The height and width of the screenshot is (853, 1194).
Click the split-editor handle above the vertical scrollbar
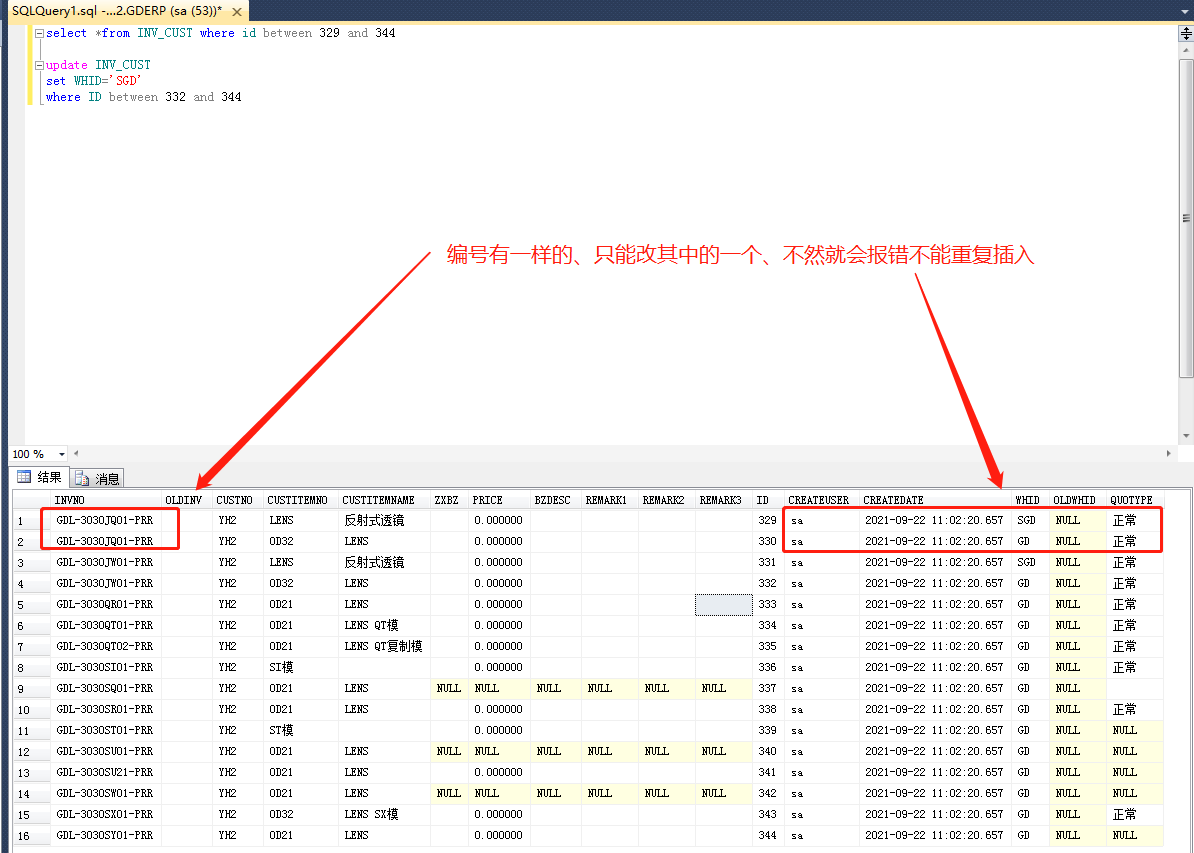tap(1186, 34)
